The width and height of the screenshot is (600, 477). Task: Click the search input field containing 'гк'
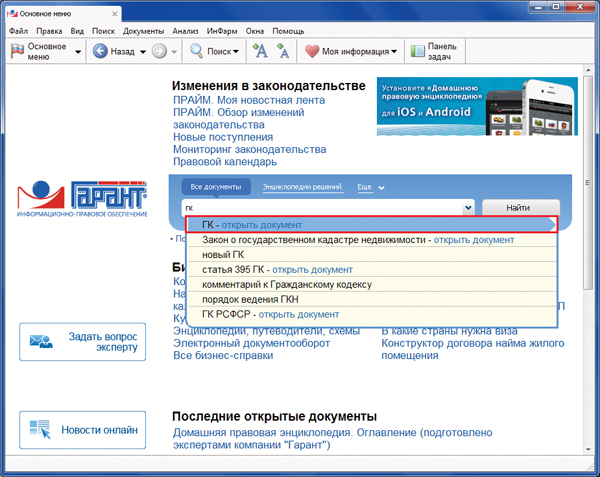(320, 207)
